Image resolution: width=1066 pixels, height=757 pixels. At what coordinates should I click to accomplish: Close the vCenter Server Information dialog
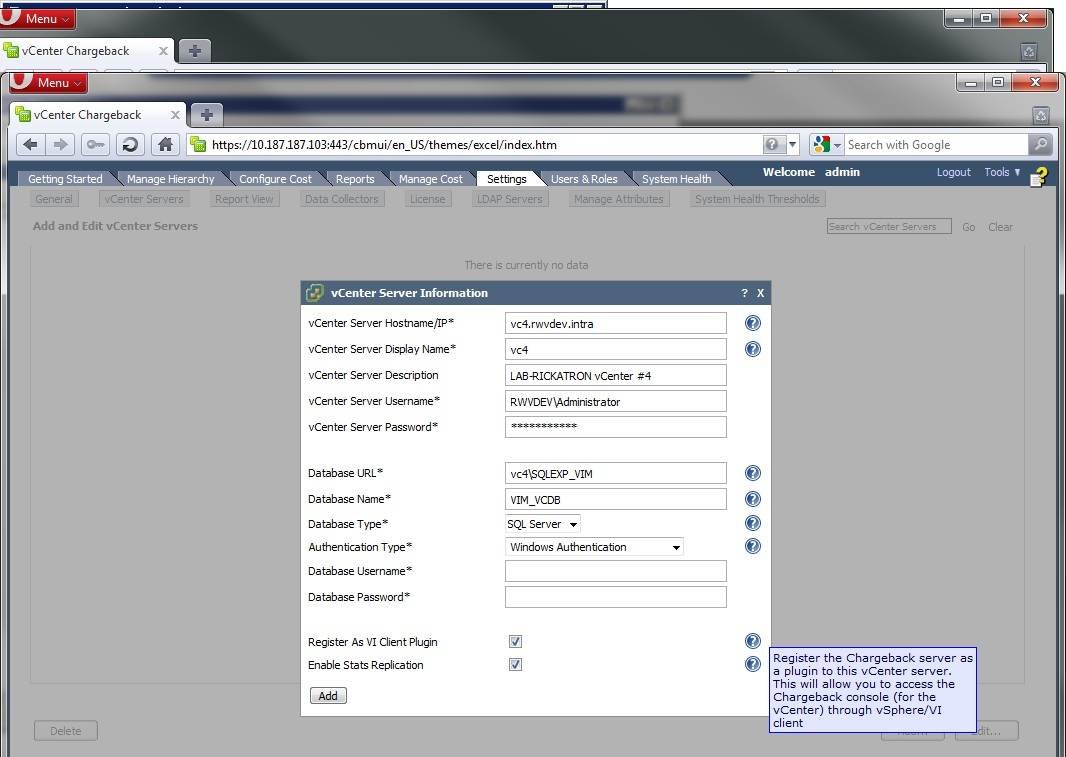(760, 293)
